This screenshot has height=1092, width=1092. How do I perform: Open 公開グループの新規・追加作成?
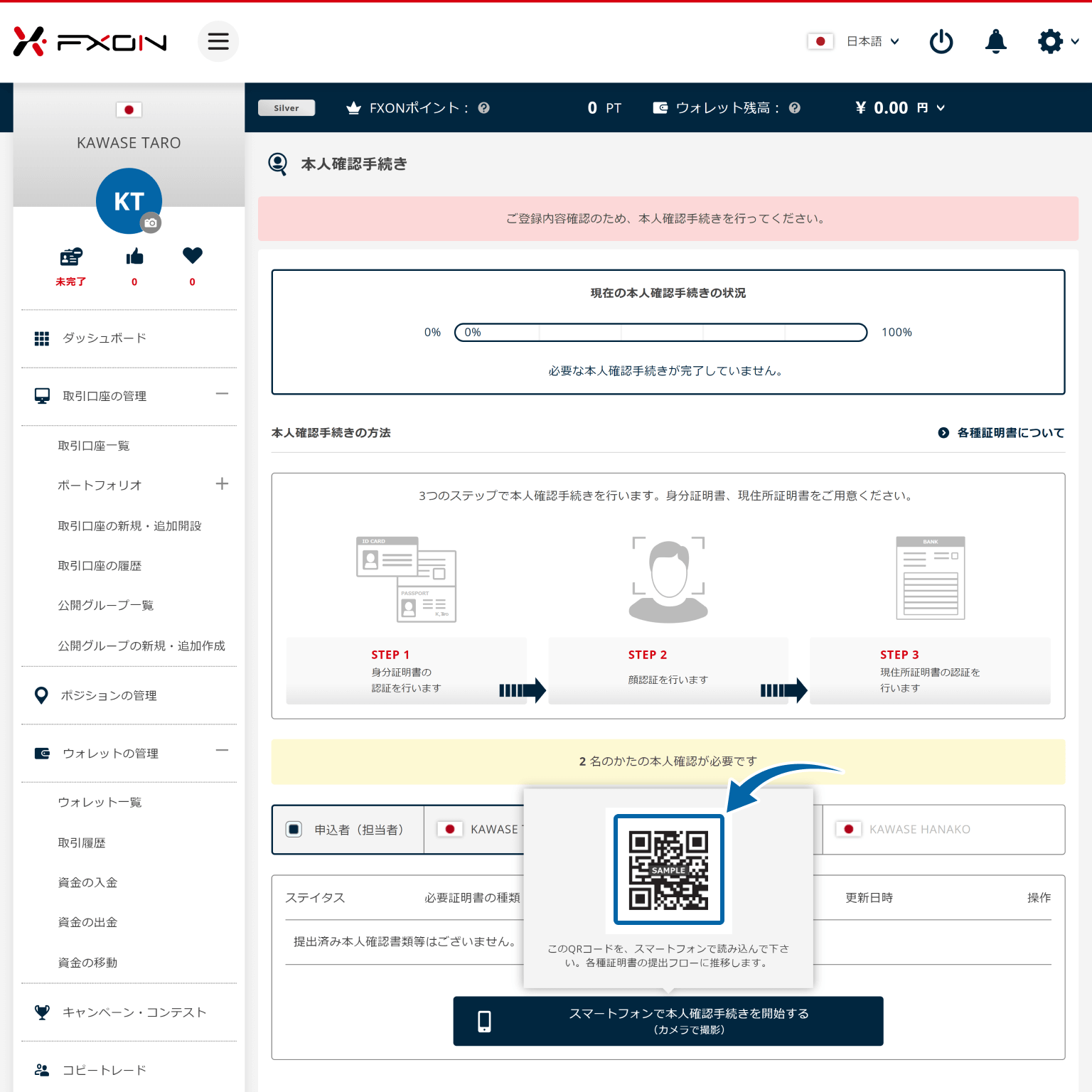click(x=141, y=646)
